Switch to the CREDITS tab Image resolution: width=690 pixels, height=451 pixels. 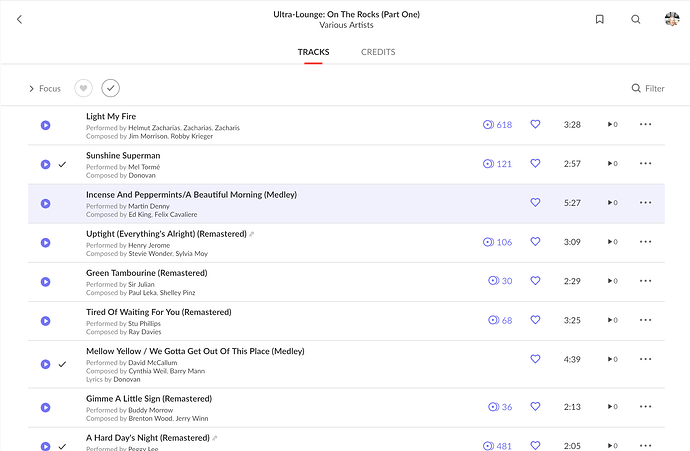tap(378, 52)
